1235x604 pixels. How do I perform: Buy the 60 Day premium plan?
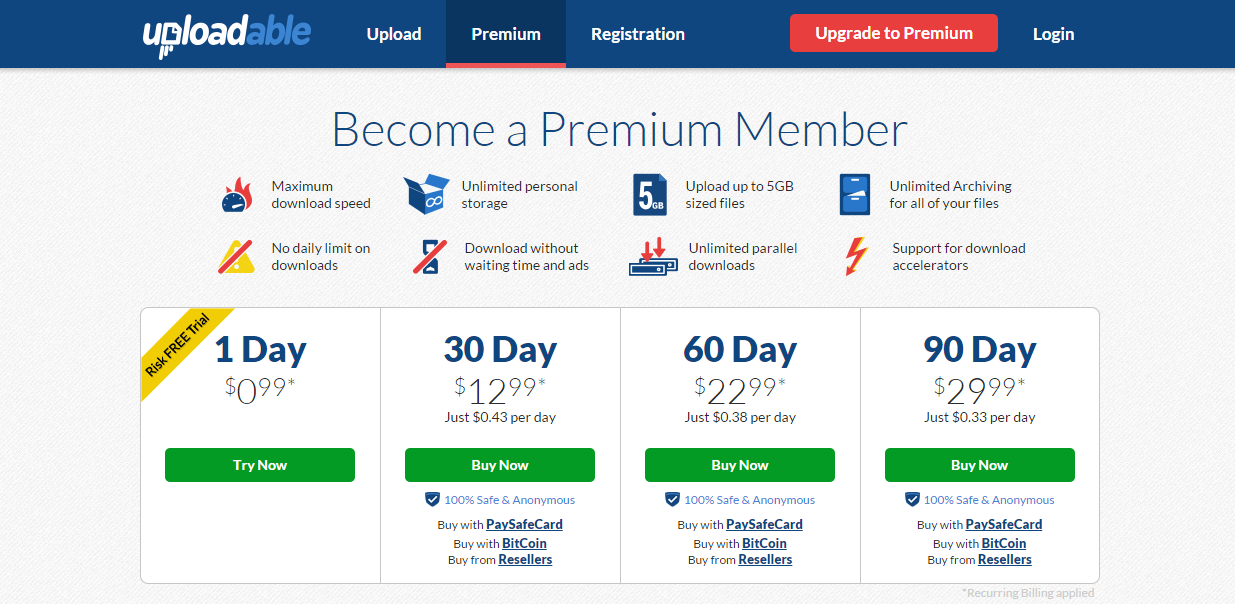tap(740, 465)
